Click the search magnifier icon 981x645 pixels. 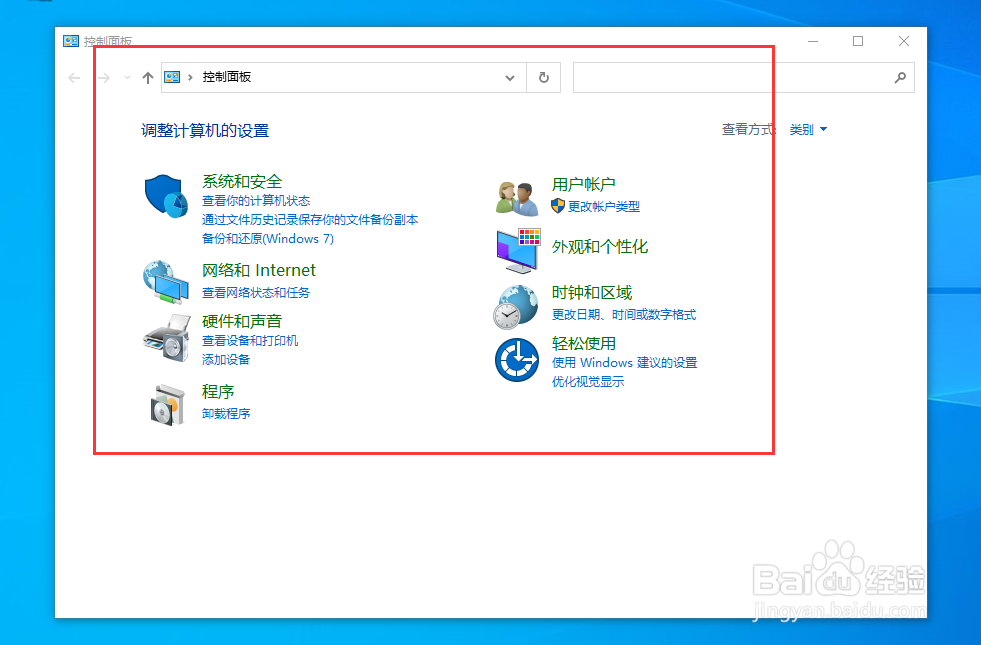click(x=900, y=78)
